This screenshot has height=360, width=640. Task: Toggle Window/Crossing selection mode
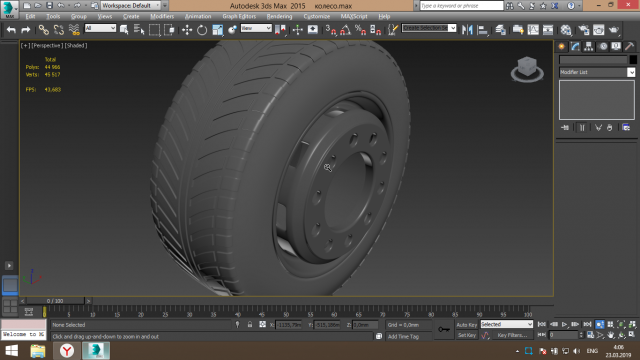click(169, 30)
